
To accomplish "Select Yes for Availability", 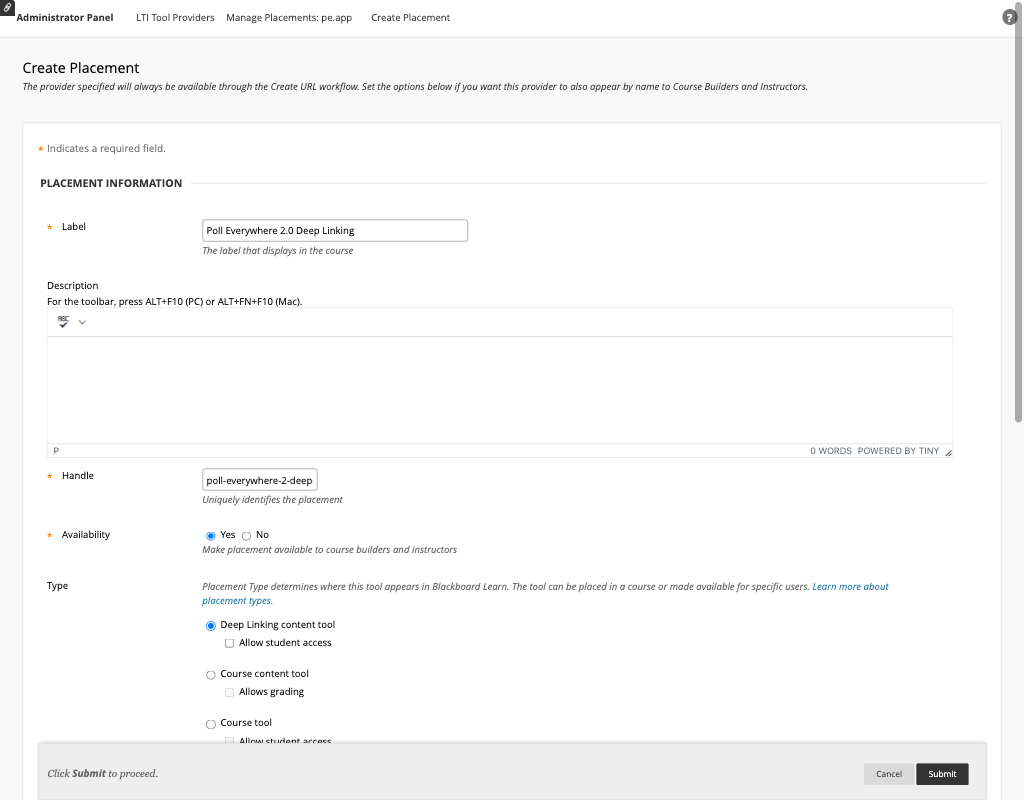I will click(x=211, y=536).
